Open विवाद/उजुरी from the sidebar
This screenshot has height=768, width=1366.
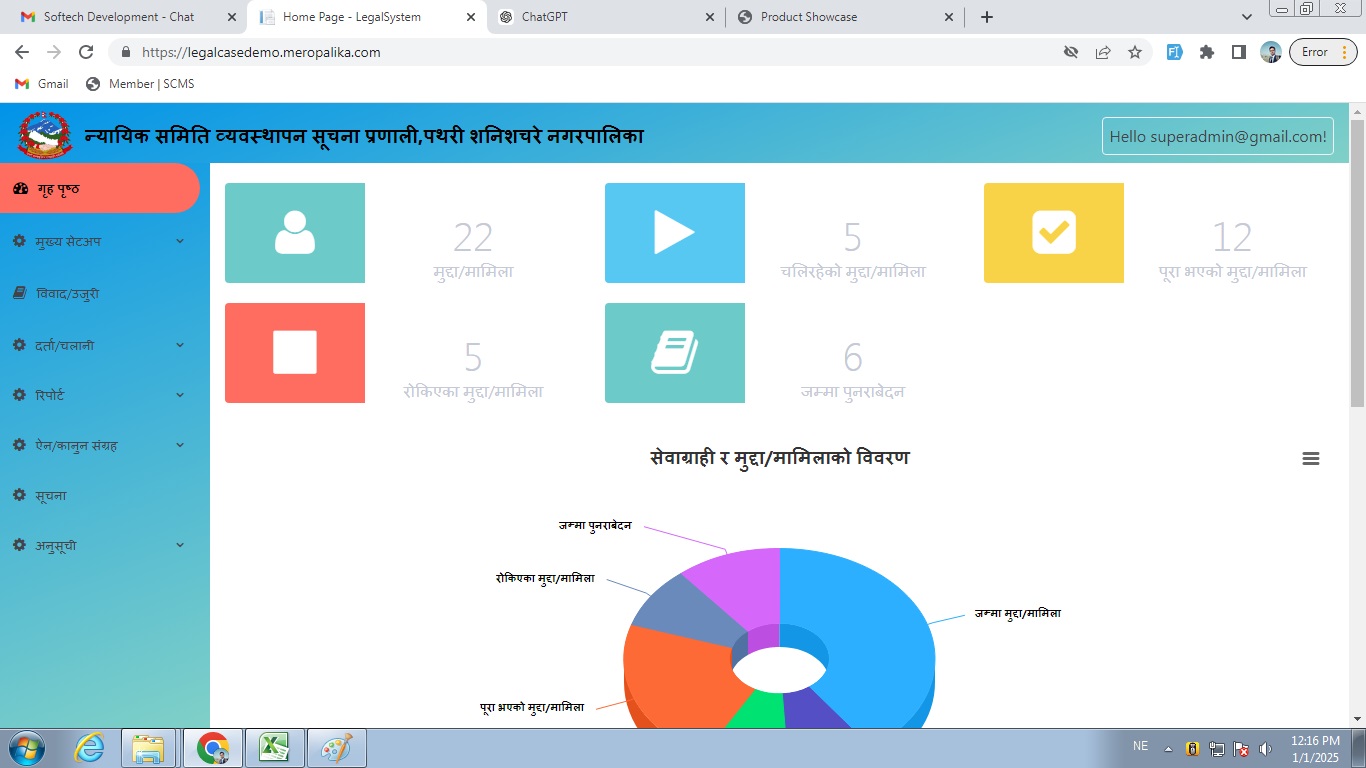click(68, 294)
